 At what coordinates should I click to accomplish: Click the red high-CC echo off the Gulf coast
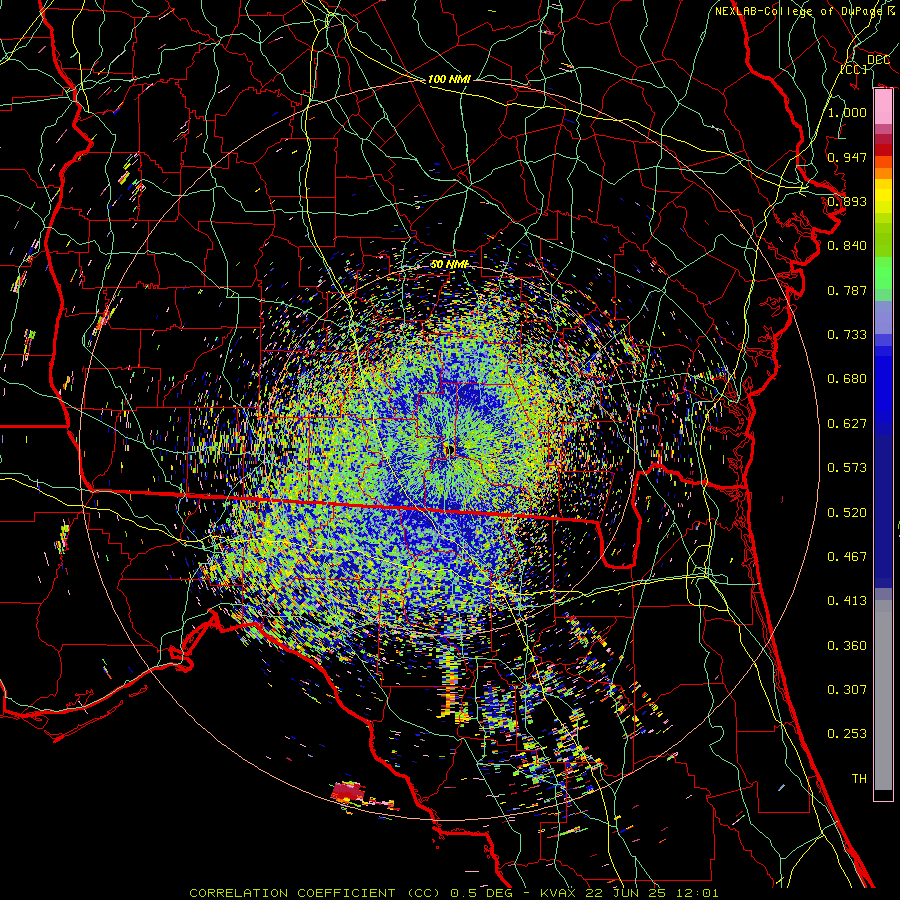pyautogui.click(x=348, y=792)
